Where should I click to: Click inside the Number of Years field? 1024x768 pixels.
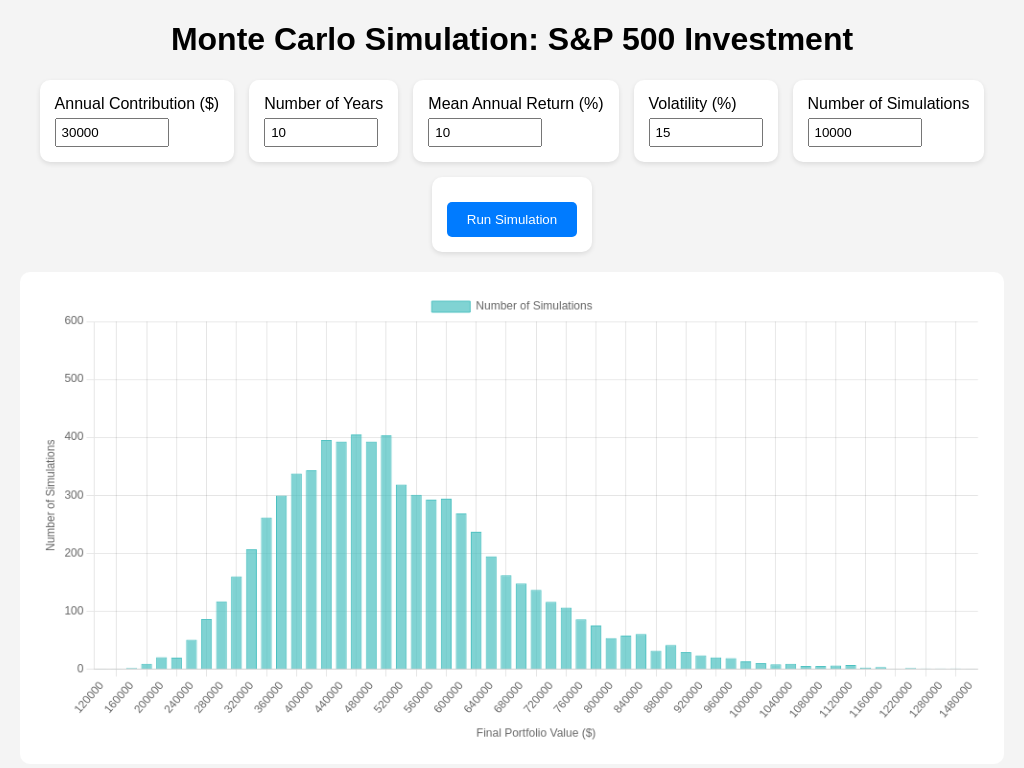click(x=321, y=131)
